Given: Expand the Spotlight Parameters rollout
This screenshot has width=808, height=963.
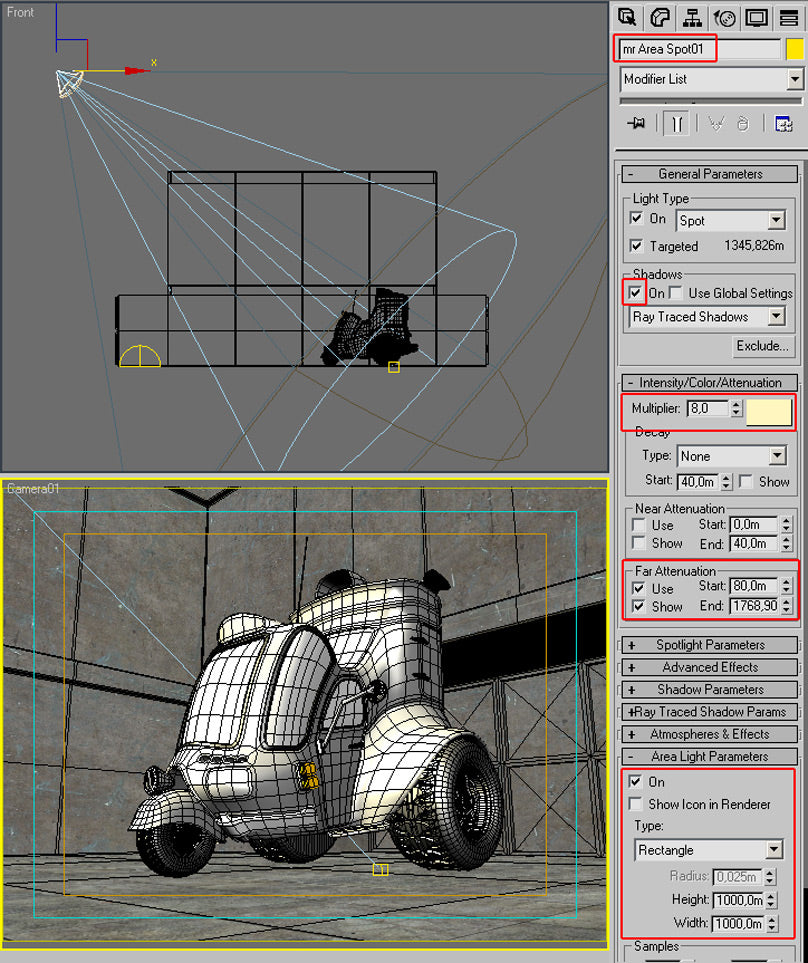Looking at the screenshot, I should tap(709, 644).
